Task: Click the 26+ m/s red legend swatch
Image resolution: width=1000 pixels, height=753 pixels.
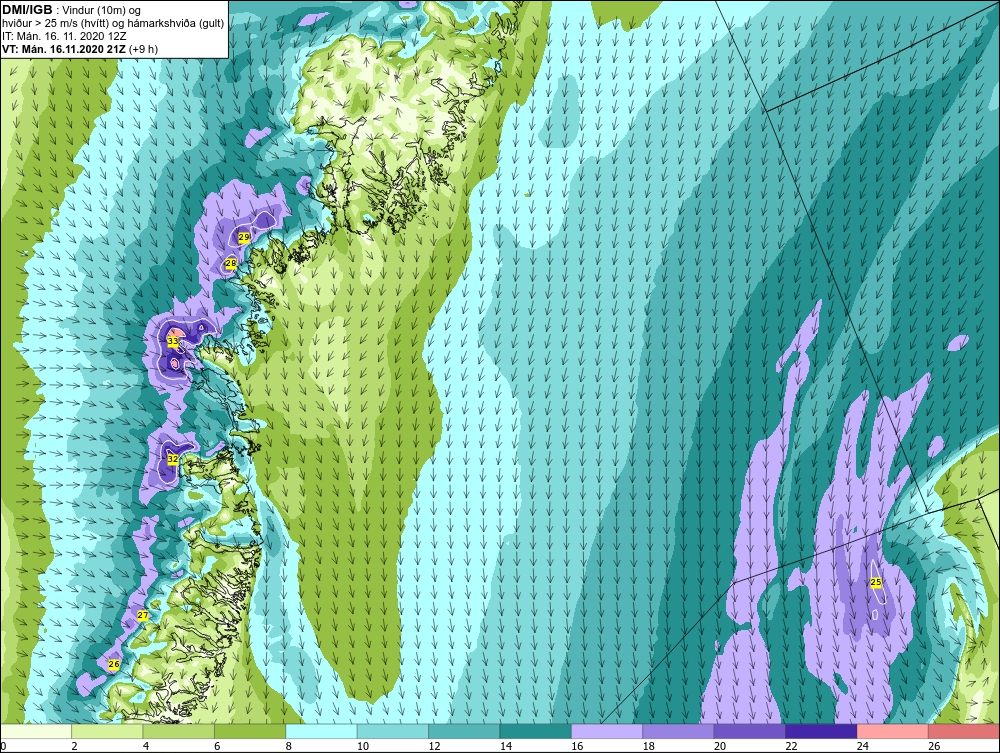Action: pyautogui.click(x=964, y=731)
